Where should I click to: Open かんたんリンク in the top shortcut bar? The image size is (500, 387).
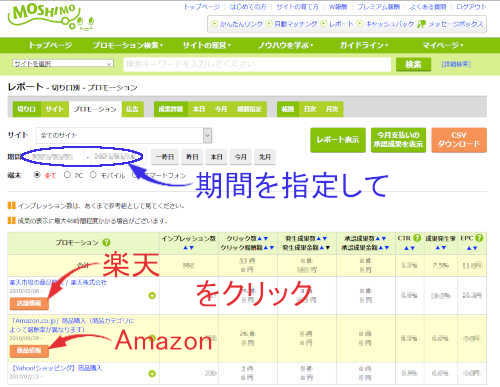coord(241,24)
